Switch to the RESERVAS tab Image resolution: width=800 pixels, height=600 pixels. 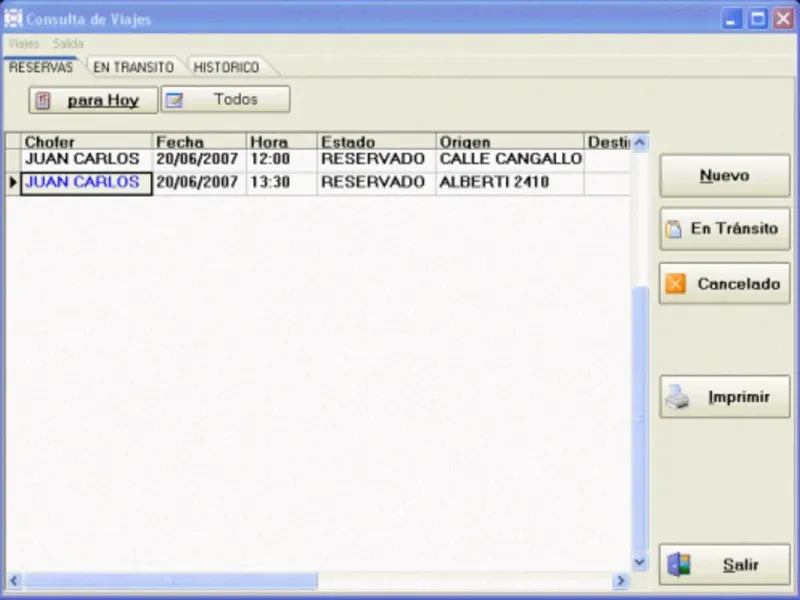pos(41,67)
